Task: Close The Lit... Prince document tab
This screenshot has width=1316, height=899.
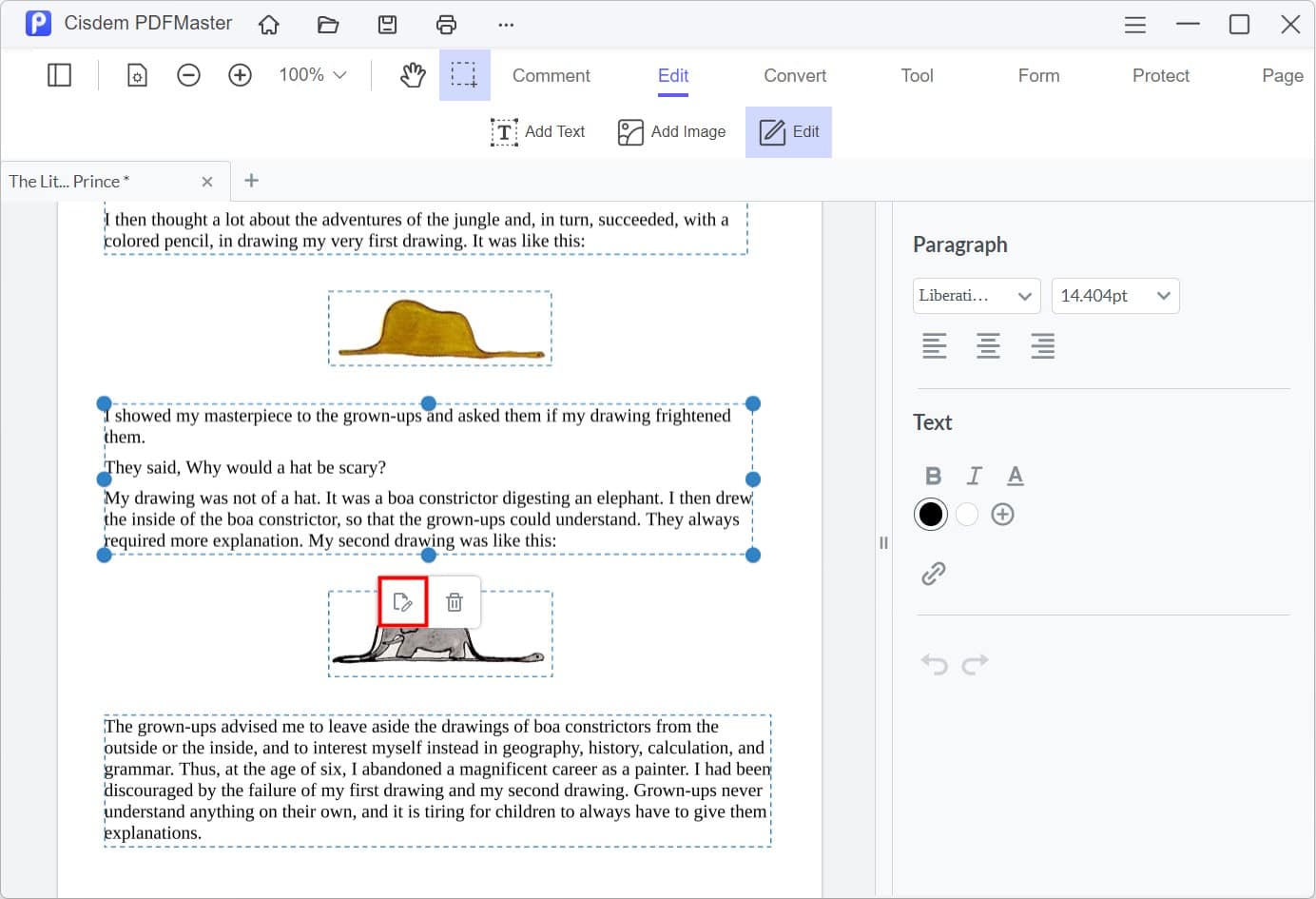Action: 207,181
